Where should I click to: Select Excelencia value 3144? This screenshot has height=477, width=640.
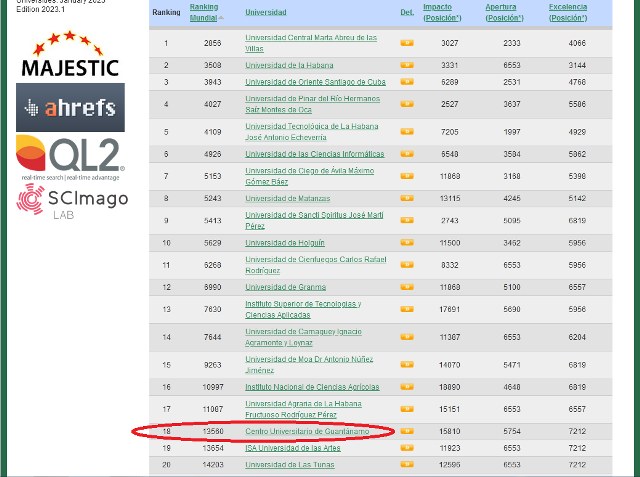point(577,65)
